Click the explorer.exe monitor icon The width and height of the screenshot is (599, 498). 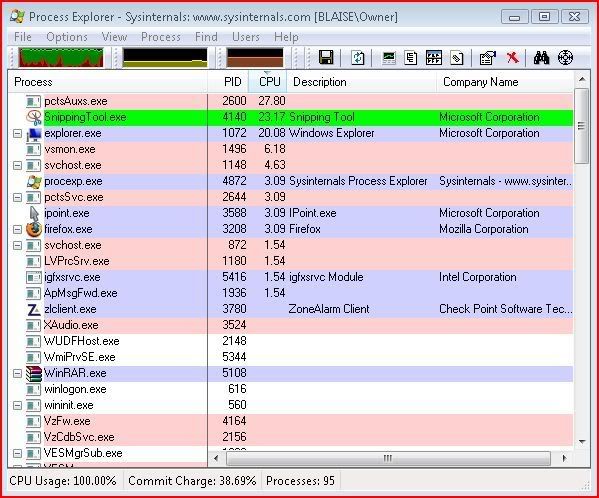(34, 134)
